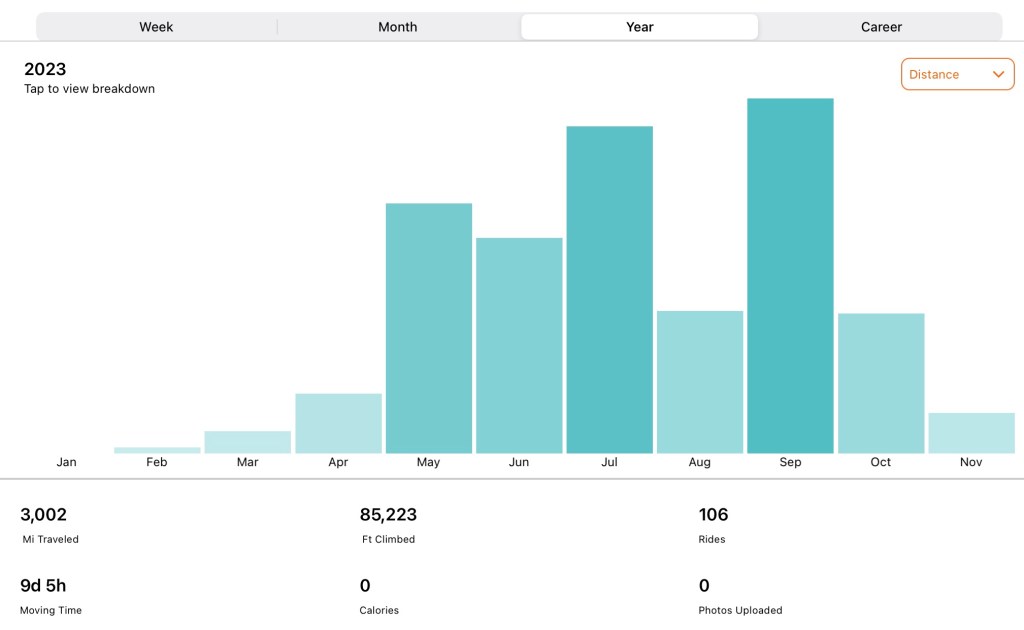Switch to the Week tab
Screen dimensions: 1024x630
[x=156, y=27]
